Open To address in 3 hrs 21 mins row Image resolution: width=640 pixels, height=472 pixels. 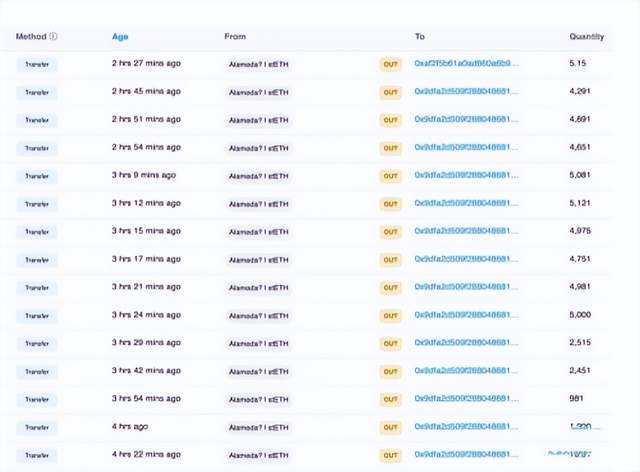coord(467,288)
